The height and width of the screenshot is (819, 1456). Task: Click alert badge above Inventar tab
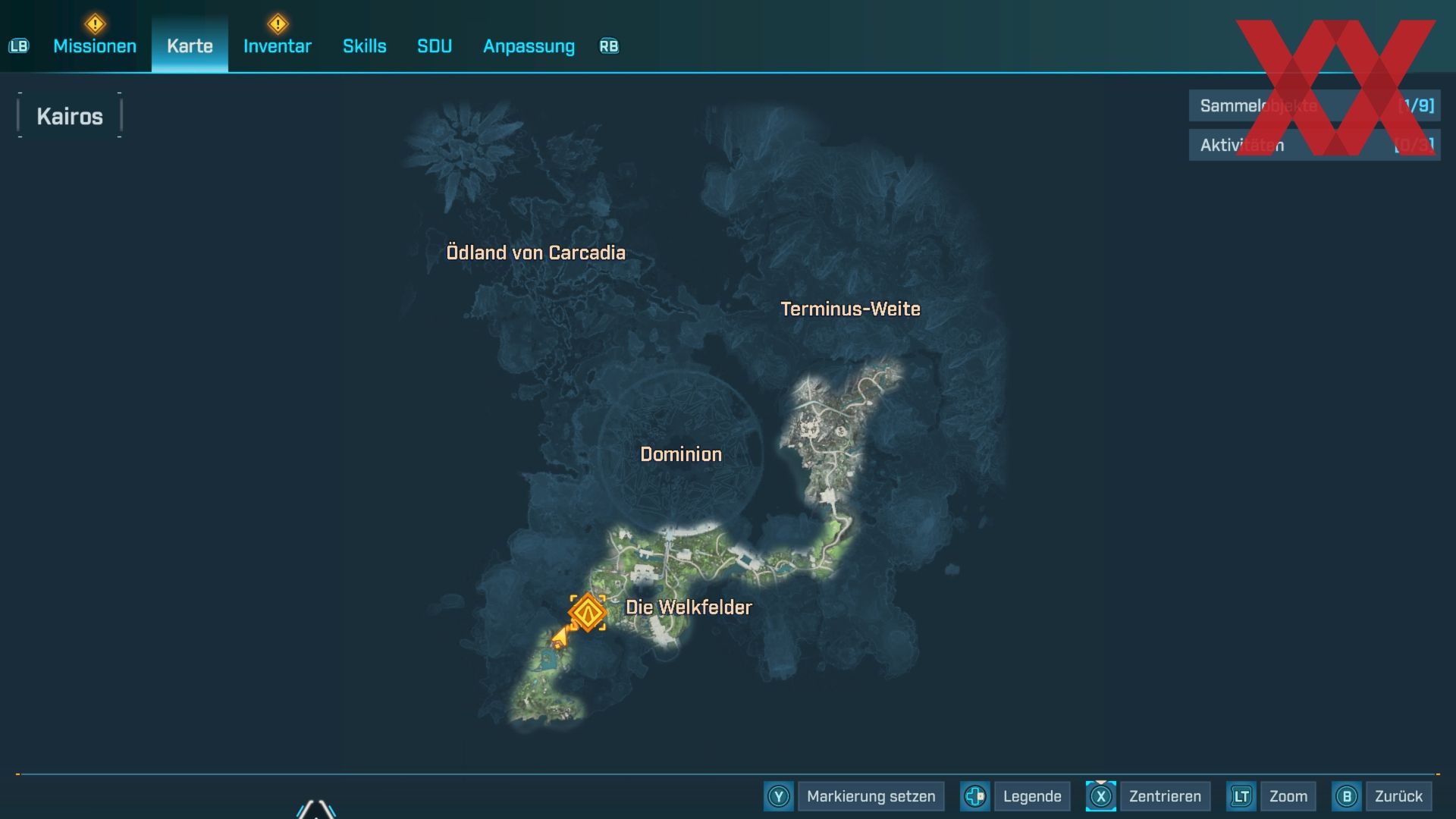pyautogui.click(x=278, y=24)
